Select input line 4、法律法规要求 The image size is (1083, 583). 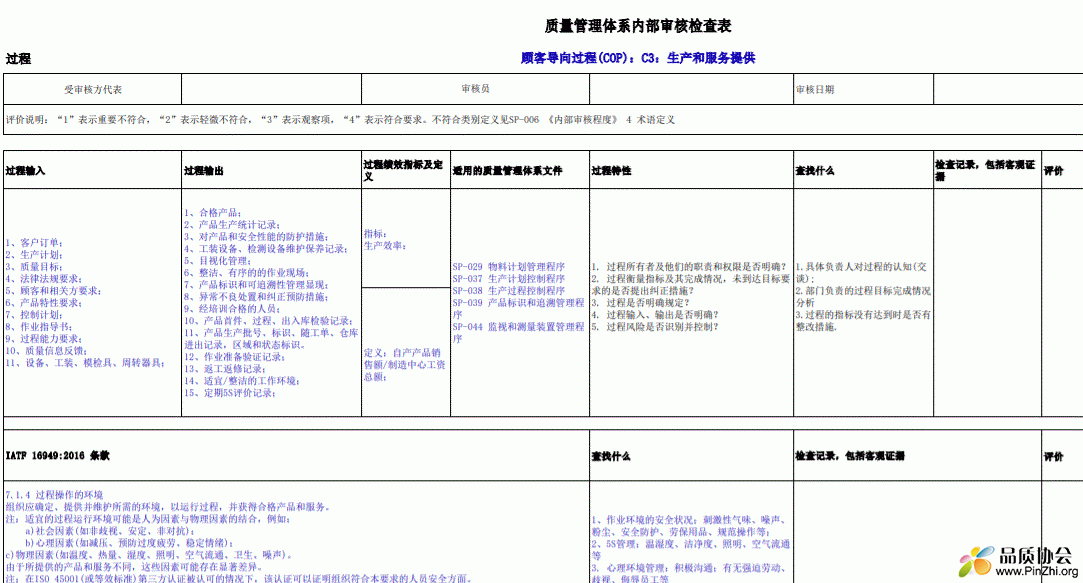coord(44,279)
